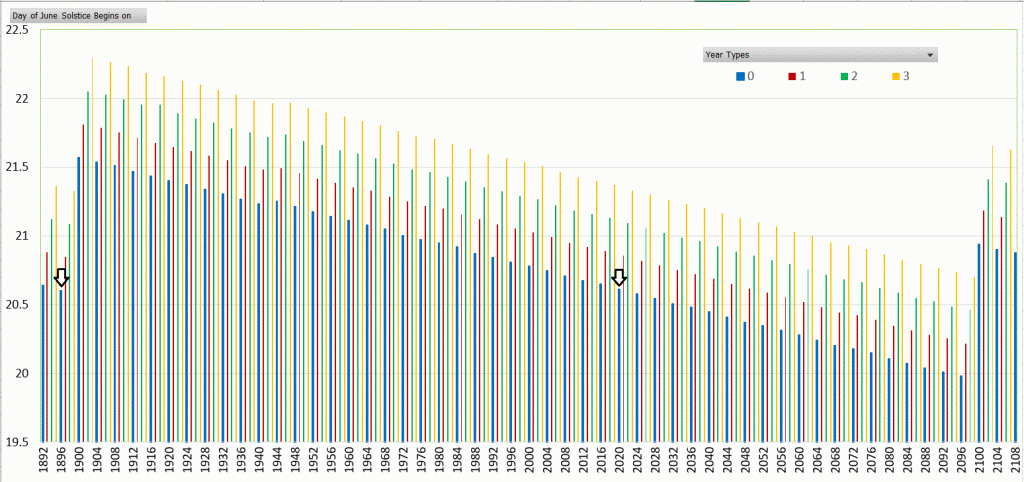The width and height of the screenshot is (1024, 482).
Task: Click the green legend marker for series 2
Action: [844, 76]
